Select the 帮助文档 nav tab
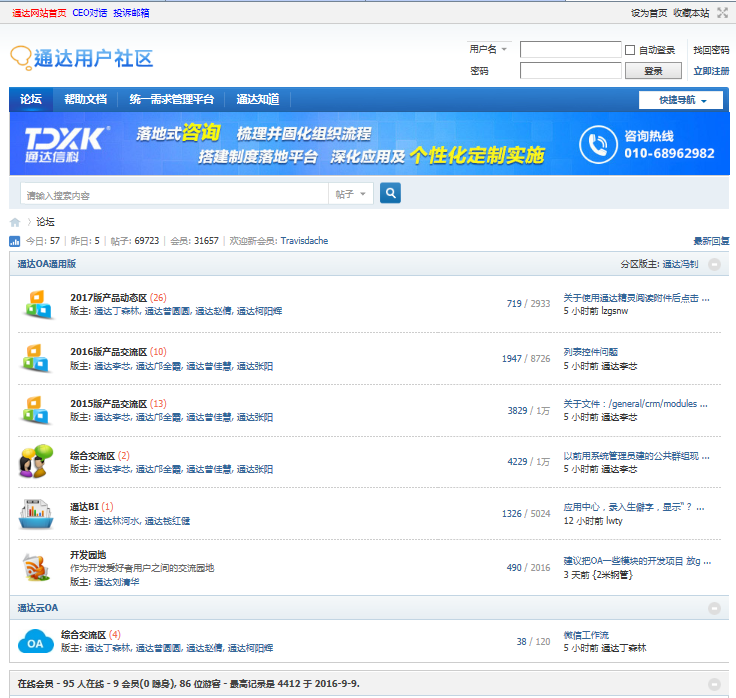The width and height of the screenshot is (736, 698). coord(85,99)
